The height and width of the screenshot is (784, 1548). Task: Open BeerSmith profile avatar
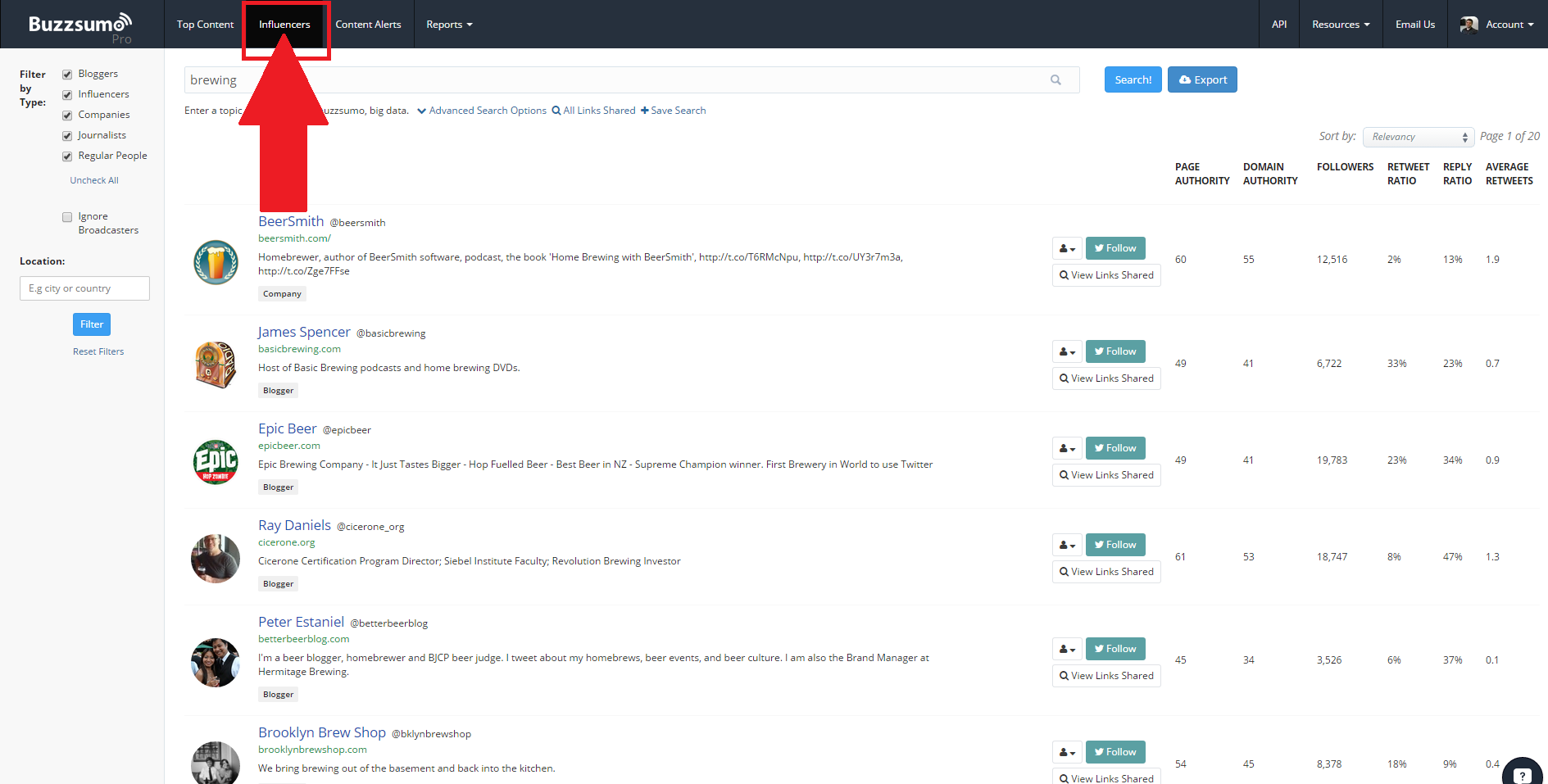[216, 262]
